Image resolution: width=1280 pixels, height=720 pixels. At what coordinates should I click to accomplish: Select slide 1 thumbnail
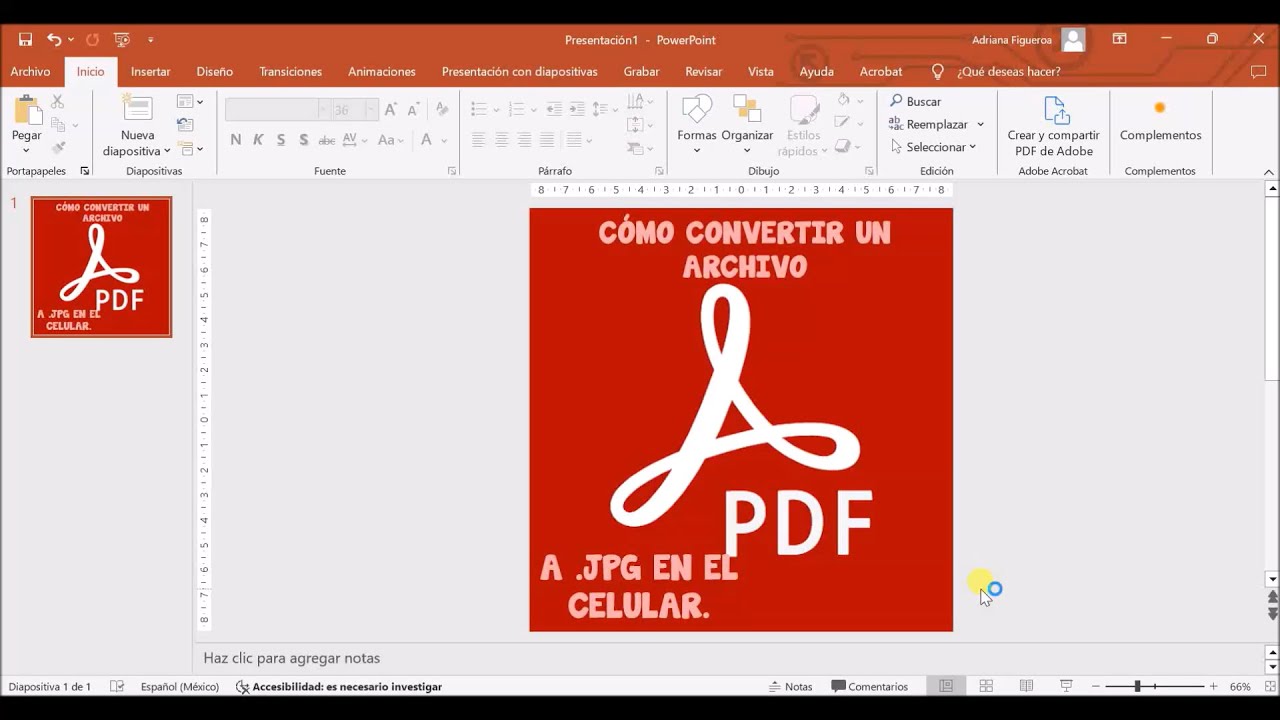pyautogui.click(x=101, y=267)
